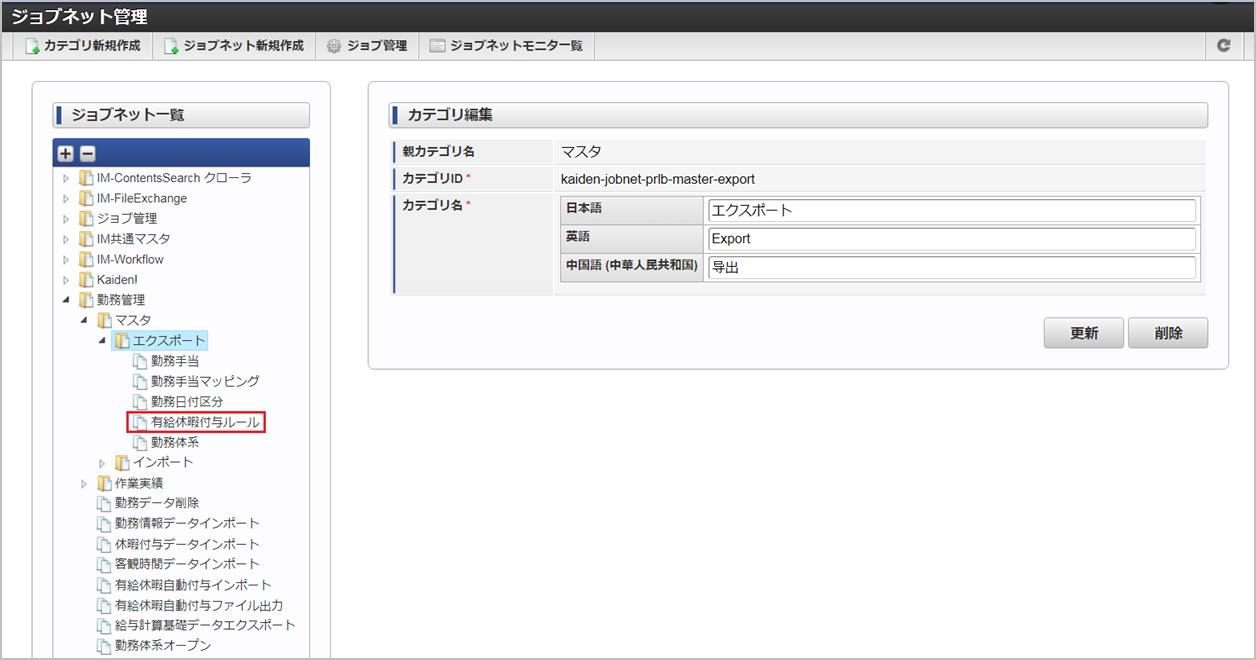Click the 勤務手当 job document icon
This screenshot has height=660, width=1256.
pyautogui.click(x=140, y=361)
